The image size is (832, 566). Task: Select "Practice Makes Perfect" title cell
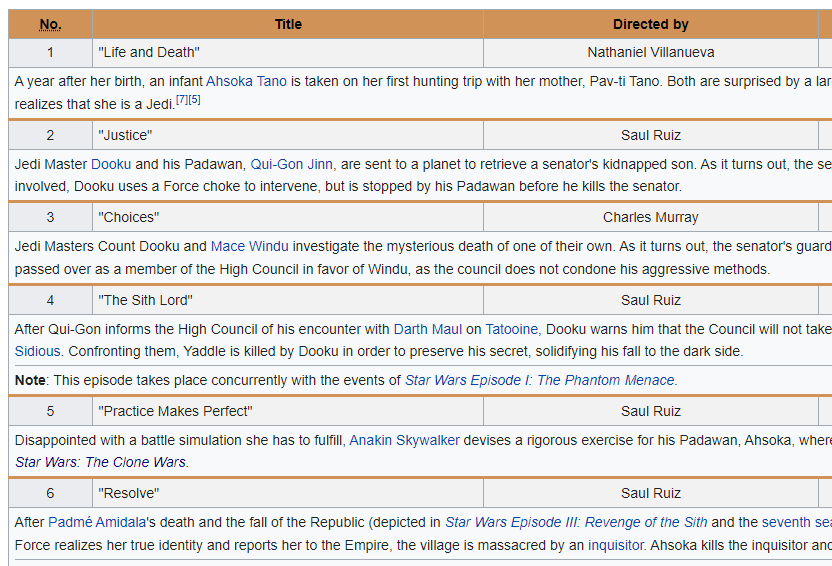point(288,411)
